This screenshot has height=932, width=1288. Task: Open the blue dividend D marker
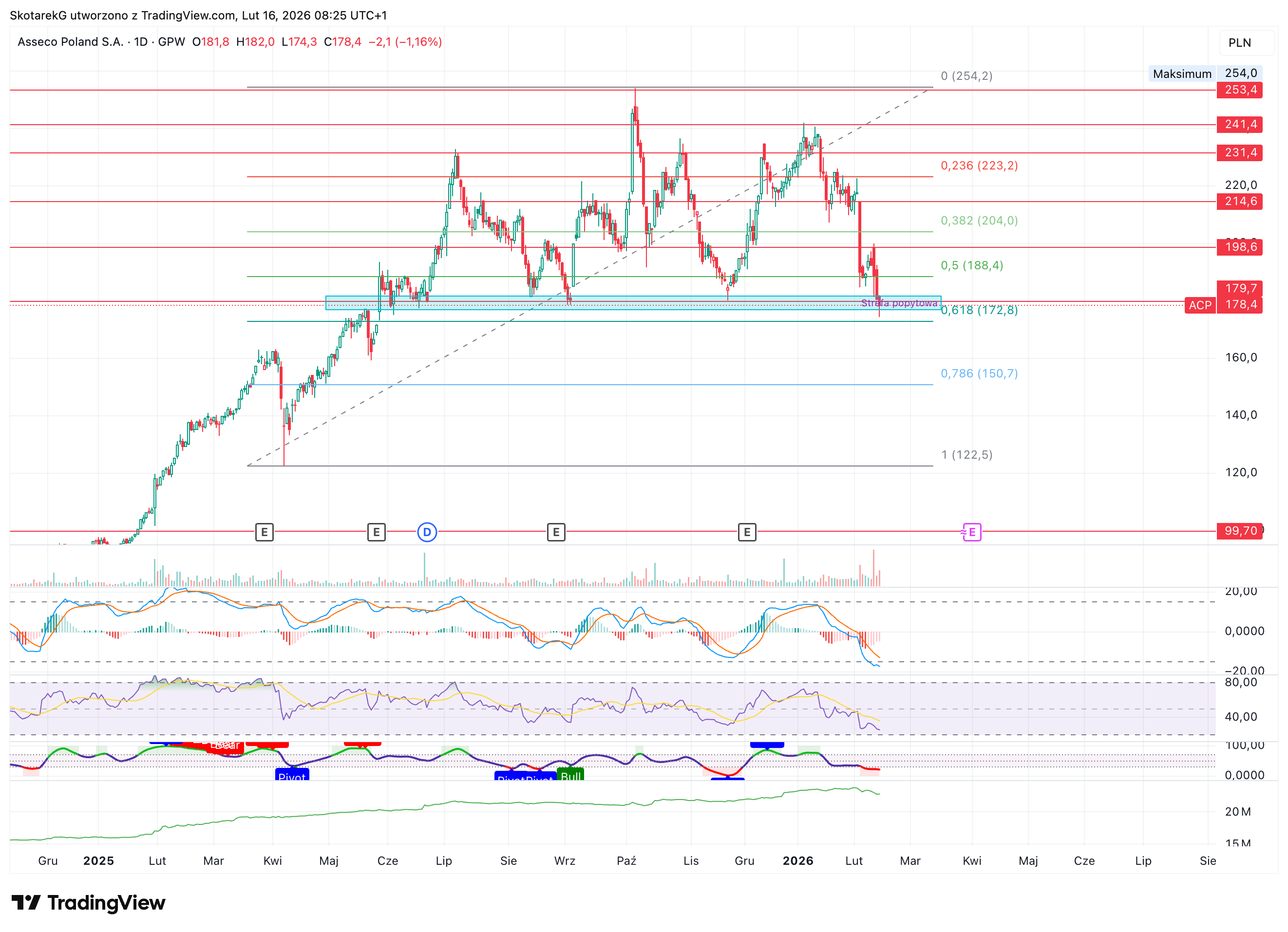427,532
